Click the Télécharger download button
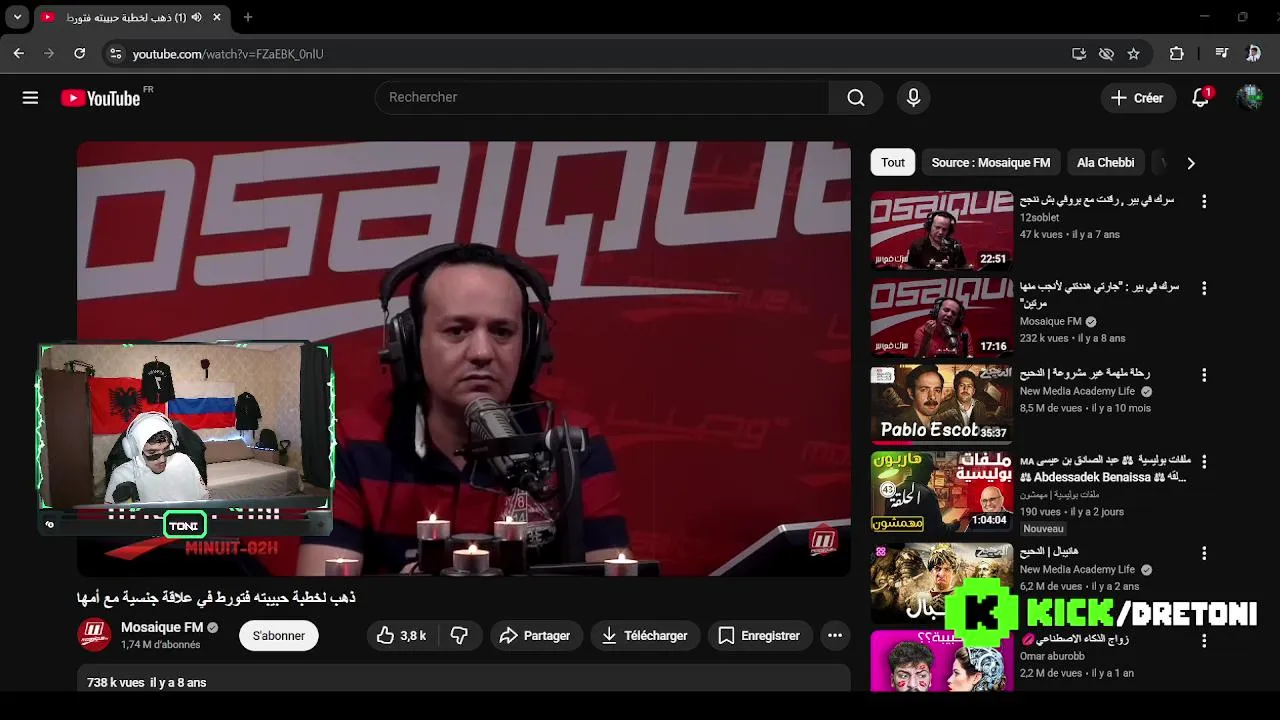1280x720 pixels. pos(645,635)
